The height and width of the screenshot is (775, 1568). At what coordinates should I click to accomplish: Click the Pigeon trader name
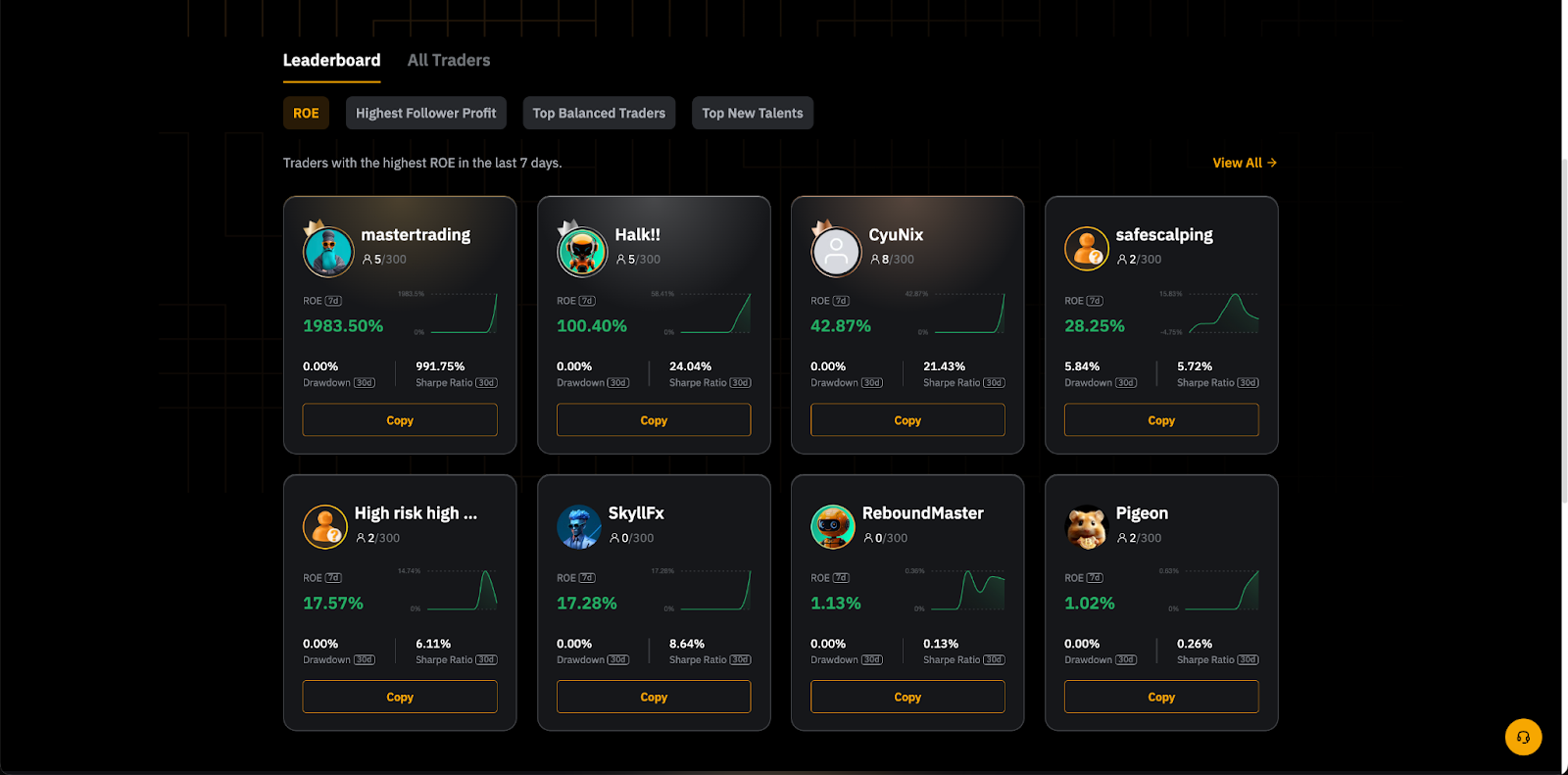(1142, 513)
